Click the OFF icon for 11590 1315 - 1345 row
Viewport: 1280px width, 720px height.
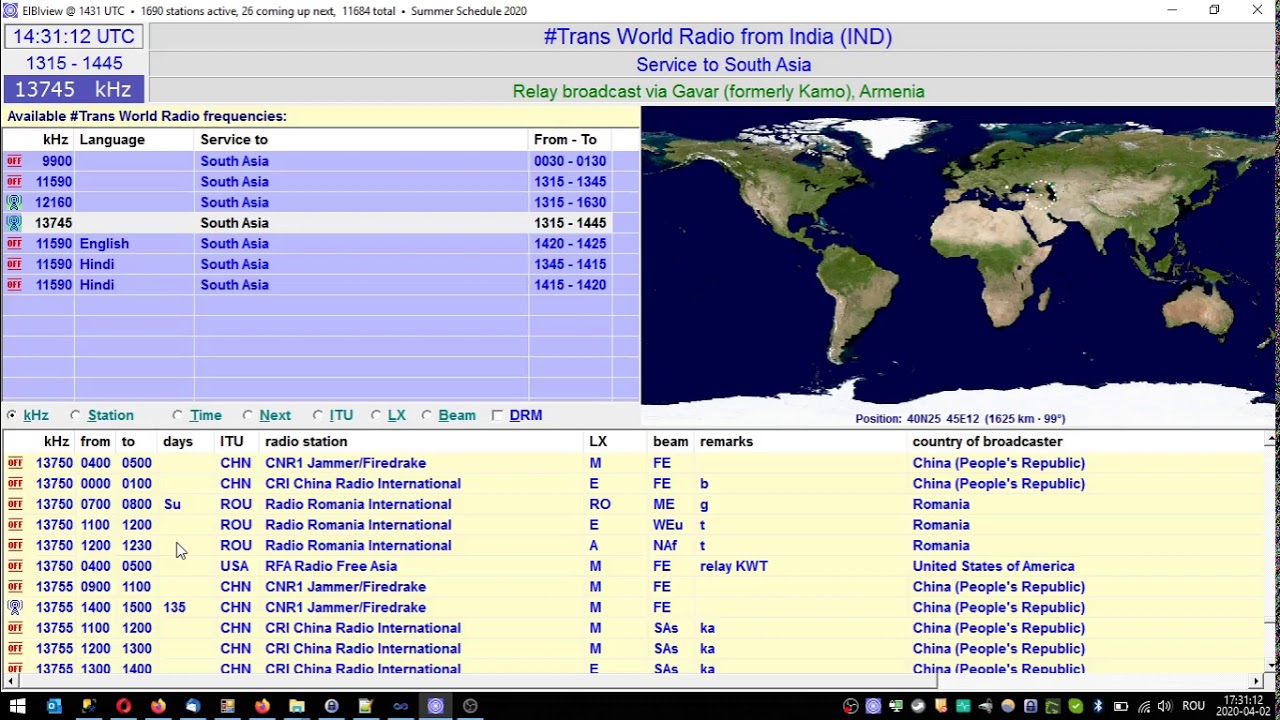pos(14,182)
